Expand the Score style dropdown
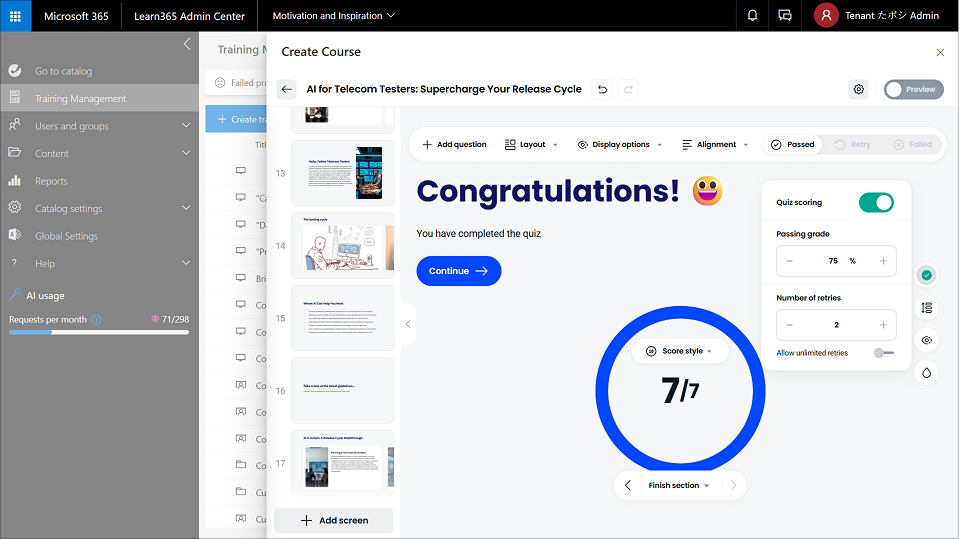This screenshot has height=539, width=959. click(680, 351)
